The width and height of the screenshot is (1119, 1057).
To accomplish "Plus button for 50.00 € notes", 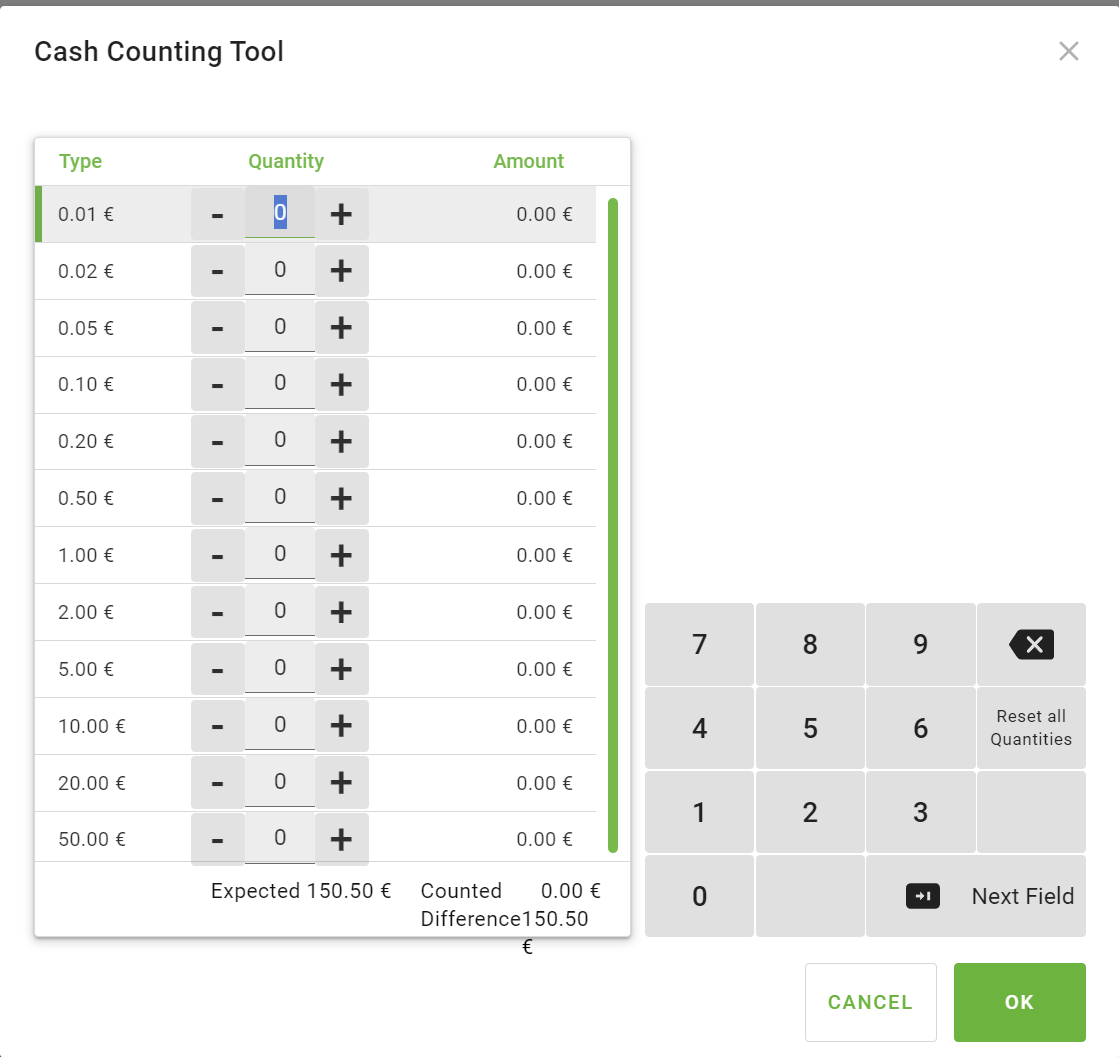I will coord(341,839).
